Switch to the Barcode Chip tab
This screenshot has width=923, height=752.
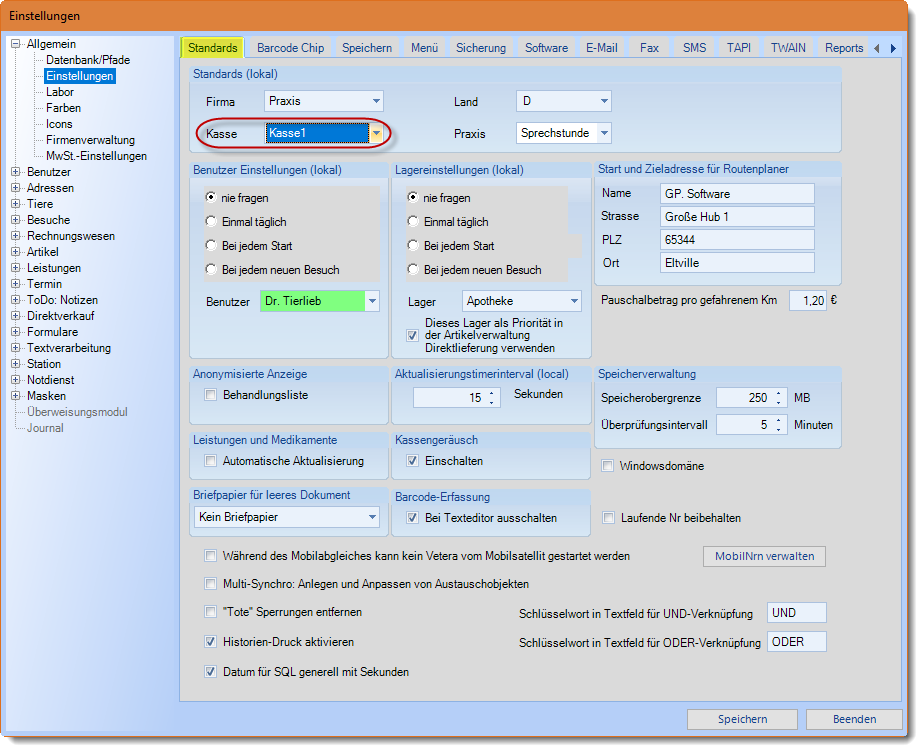click(290, 48)
